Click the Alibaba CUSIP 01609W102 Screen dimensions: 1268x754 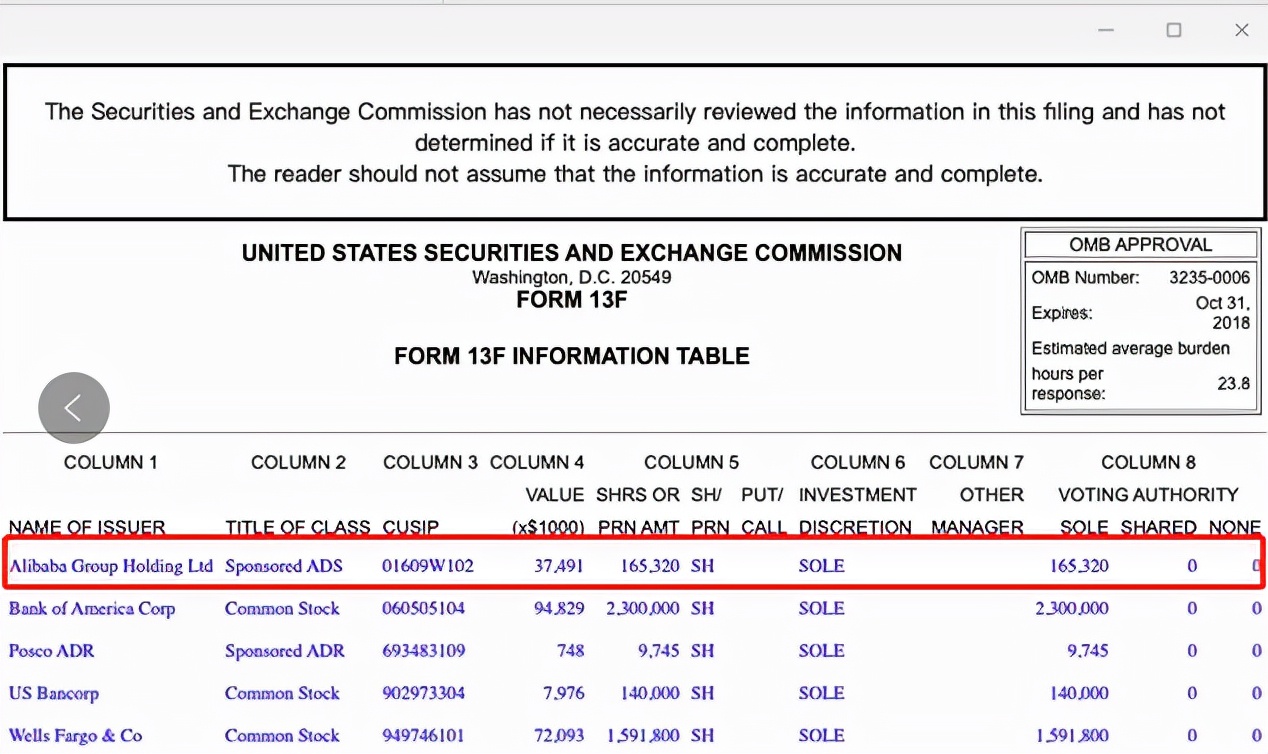pos(428,566)
